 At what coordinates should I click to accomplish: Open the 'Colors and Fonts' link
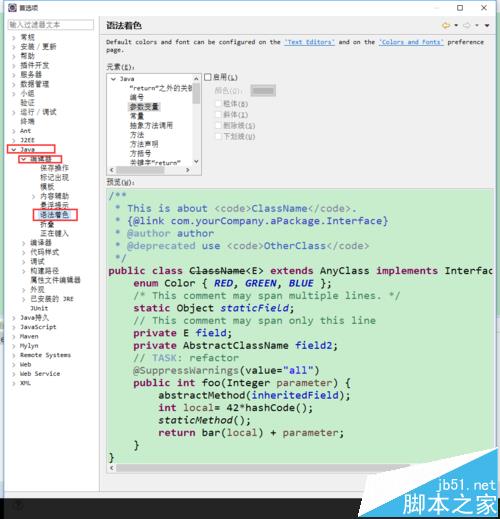point(411,42)
